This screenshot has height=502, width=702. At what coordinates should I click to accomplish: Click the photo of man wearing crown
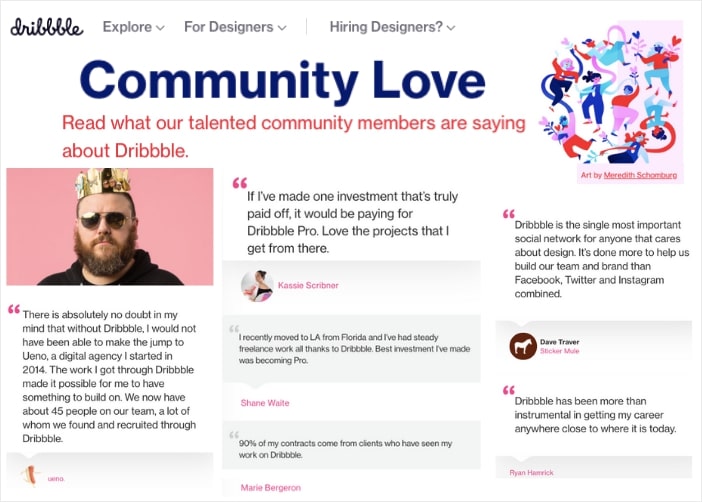[x=110, y=227]
